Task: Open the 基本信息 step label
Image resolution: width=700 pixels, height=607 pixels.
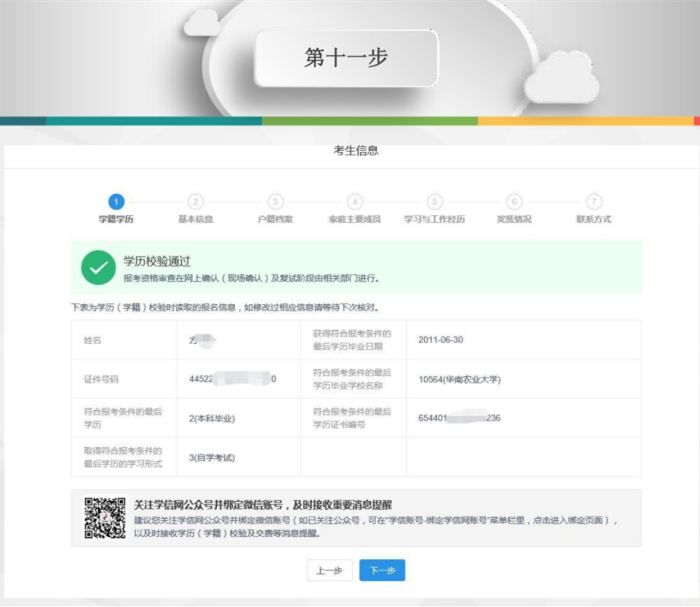Action: (x=195, y=219)
